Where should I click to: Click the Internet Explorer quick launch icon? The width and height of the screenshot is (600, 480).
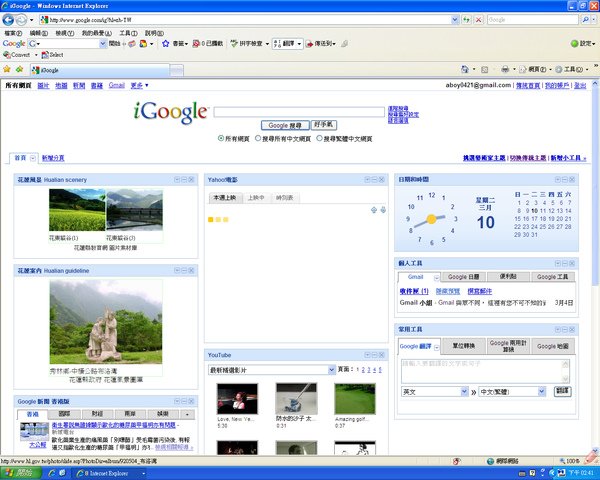52,473
